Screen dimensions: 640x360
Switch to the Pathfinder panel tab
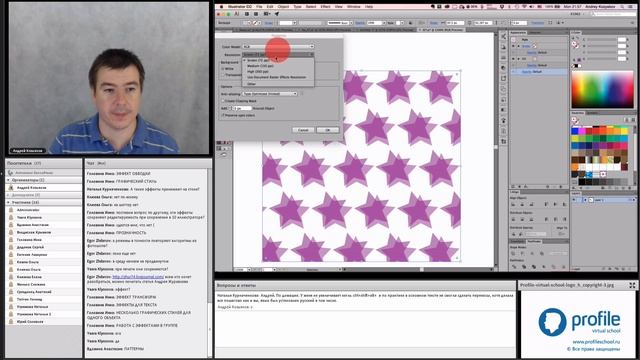(x=534, y=241)
